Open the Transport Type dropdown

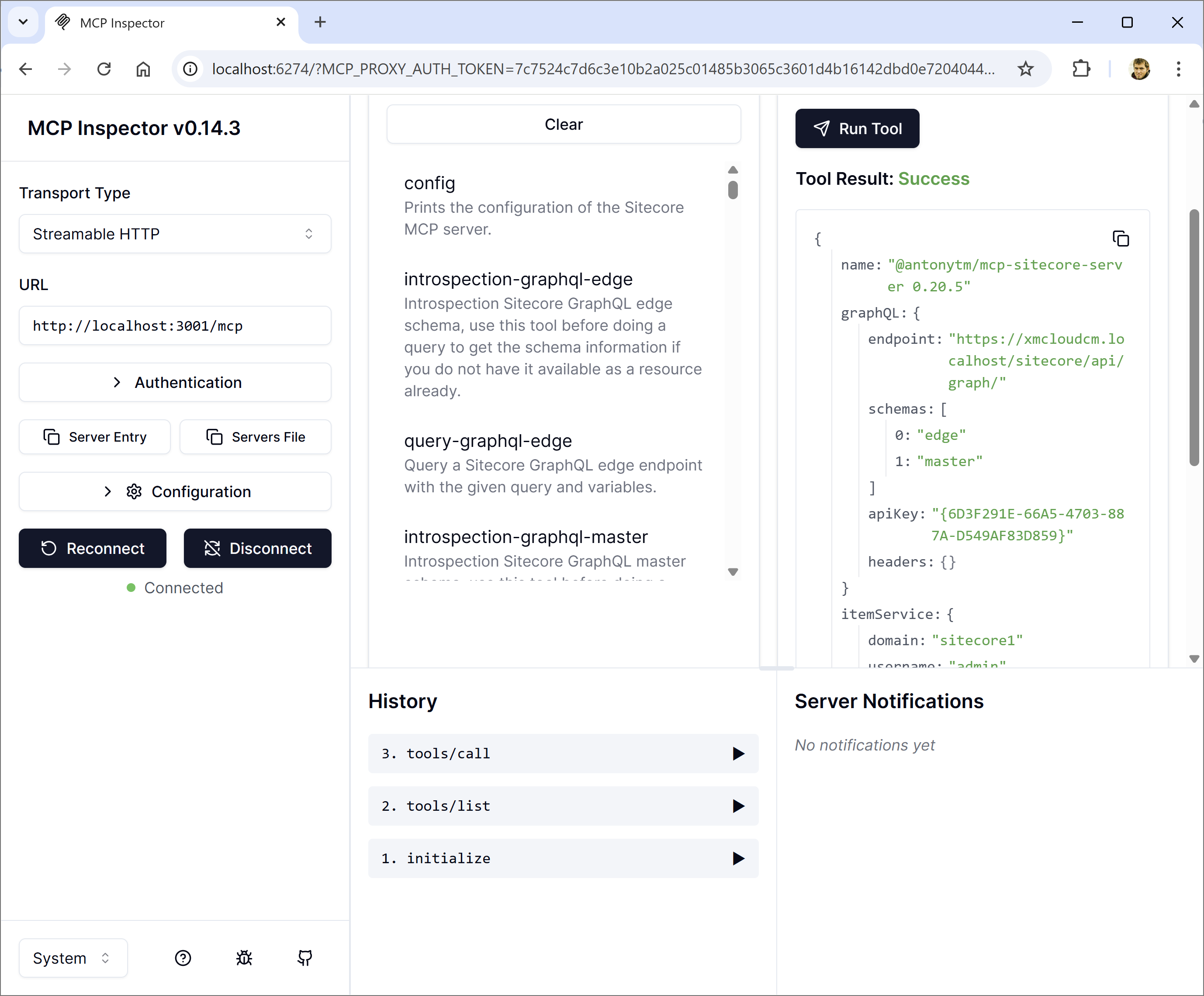tap(175, 233)
